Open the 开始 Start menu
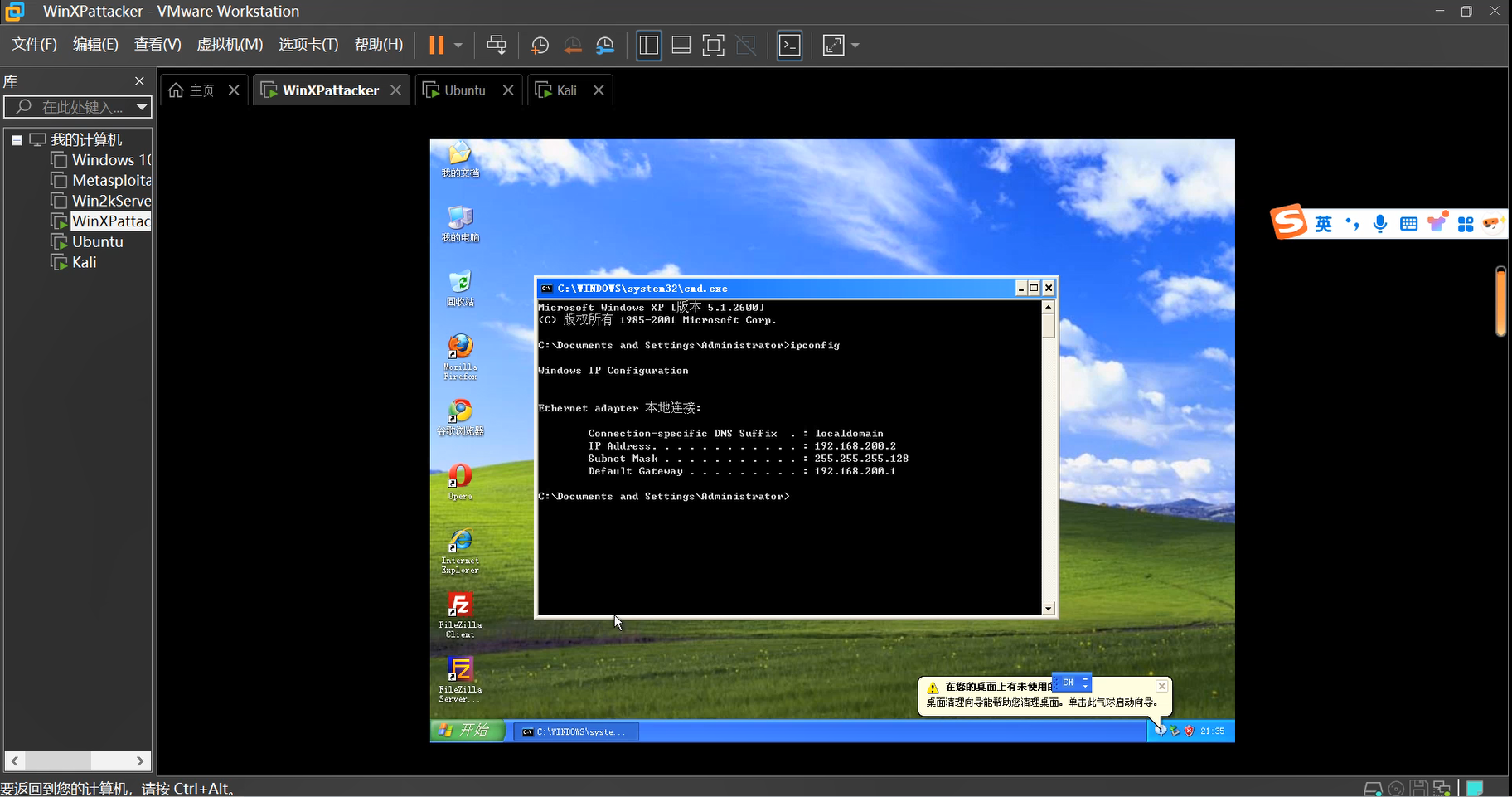The height and width of the screenshot is (797, 1512). point(468,731)
